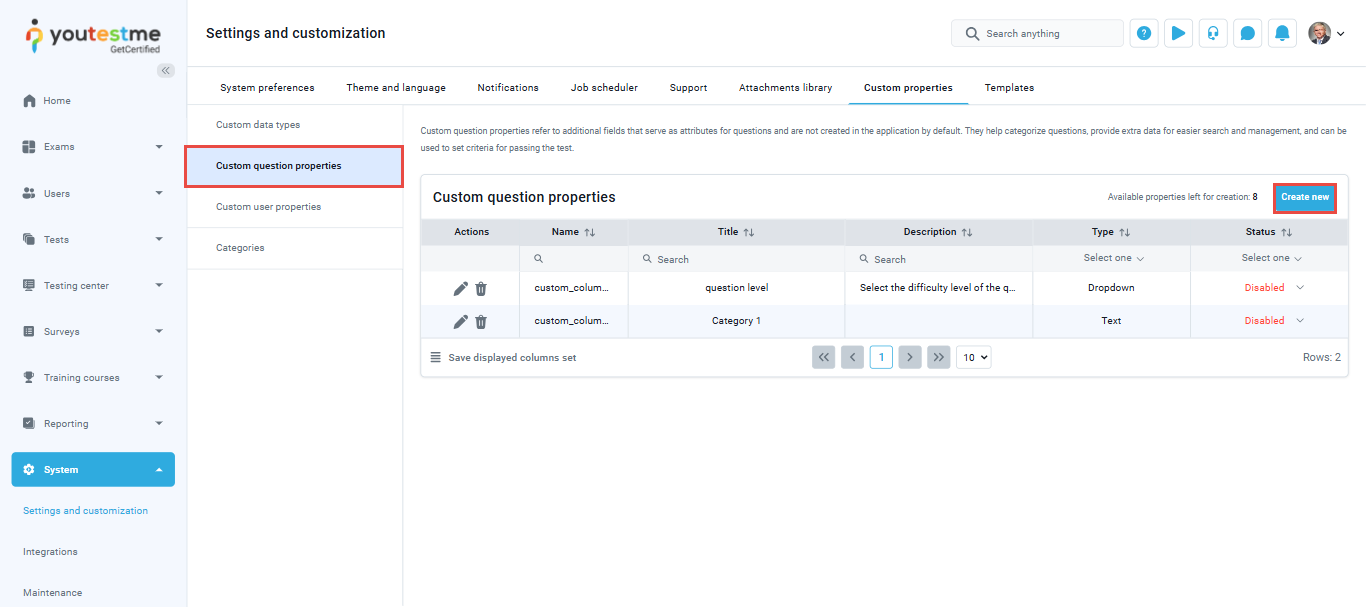This screenshot has width=1366, height=607.
Task: Expand the user profile avatar menu
Action: tap(1326, 33)
